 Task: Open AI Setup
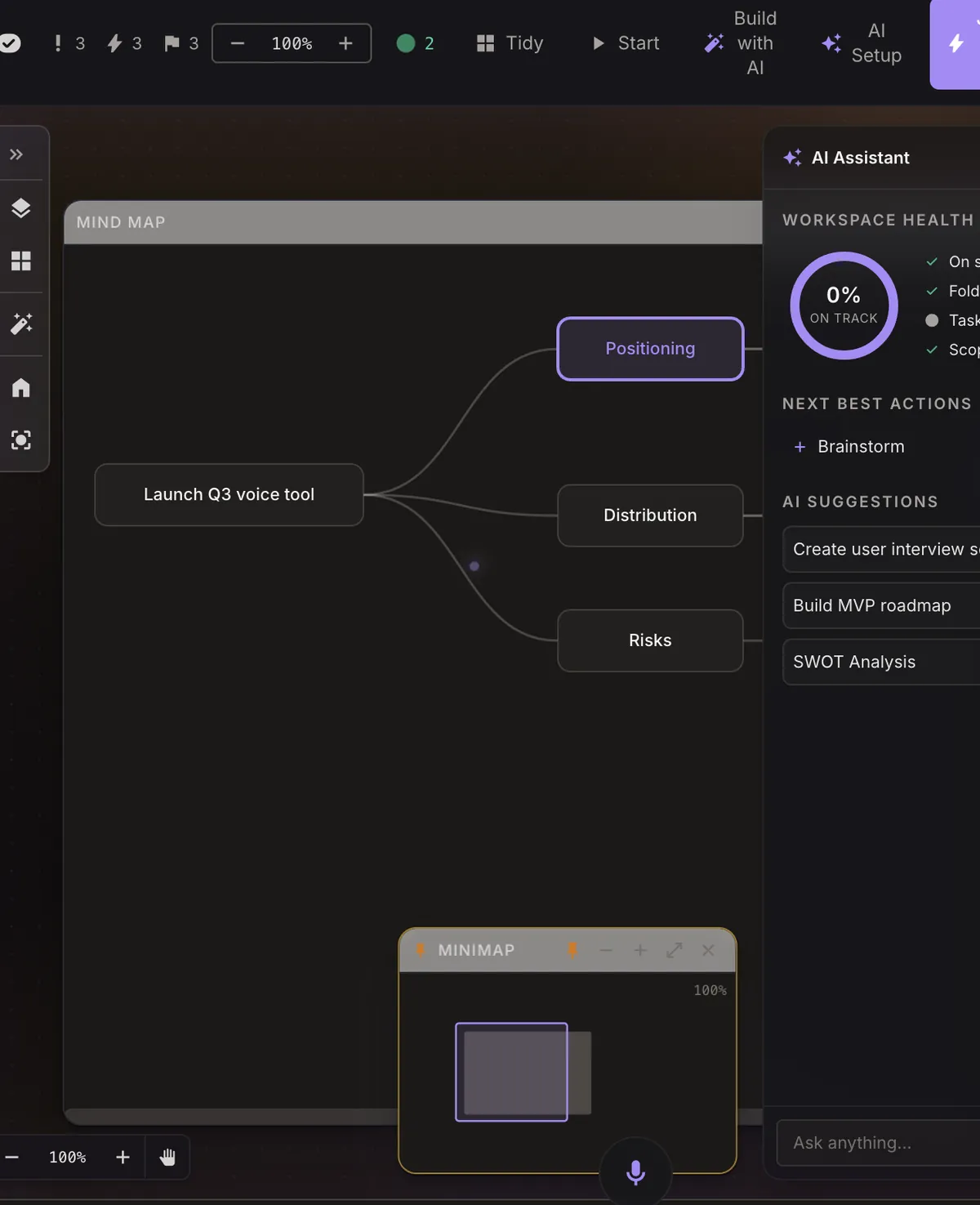(862, 43)
